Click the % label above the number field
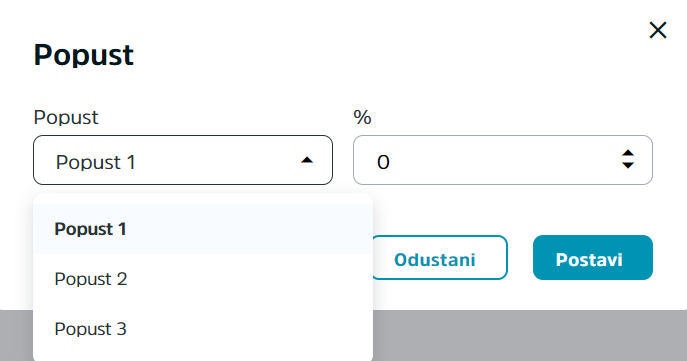The image size is (687, 361). 362,117
